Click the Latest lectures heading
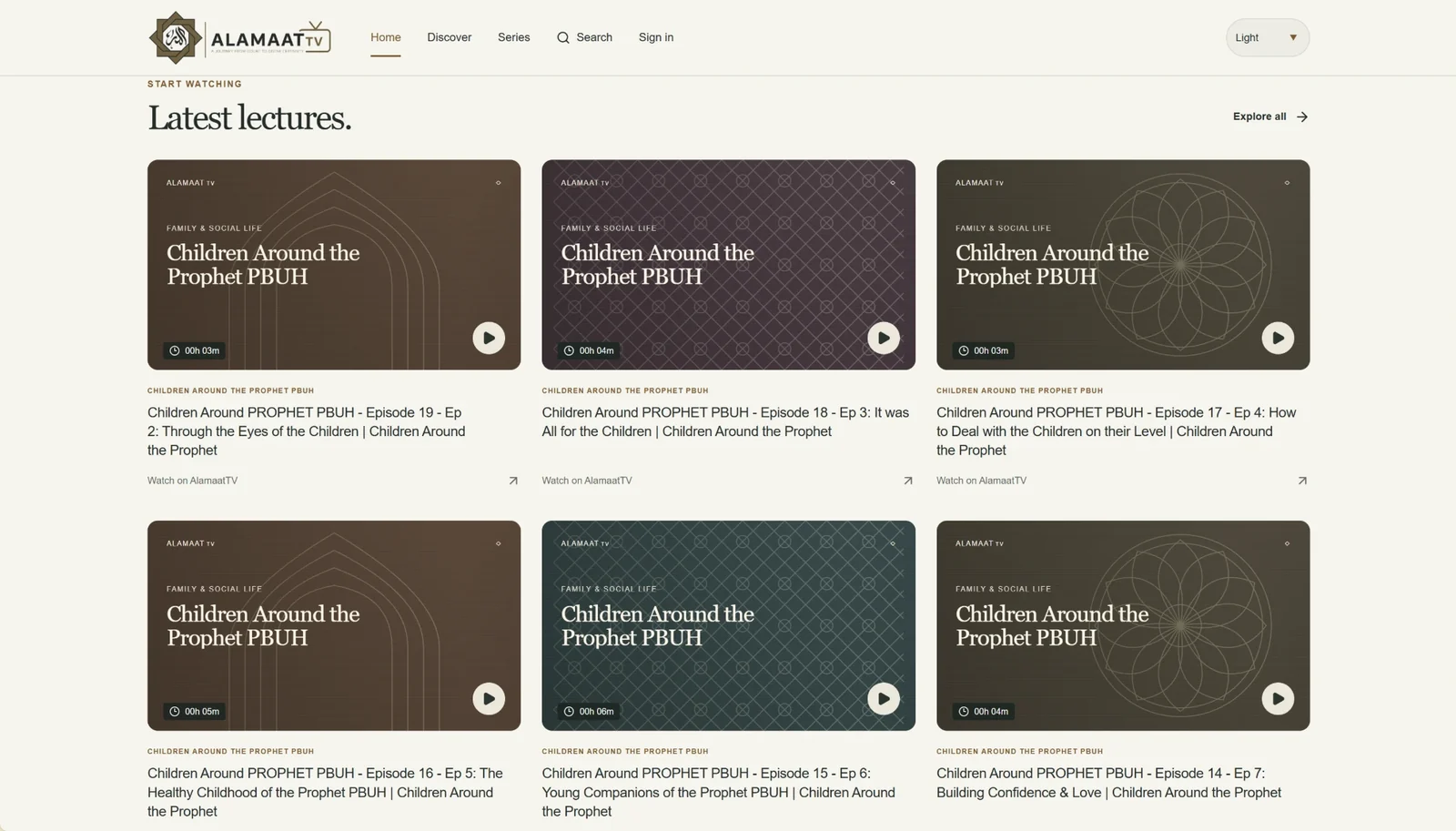The image size is (1456, 831). 249,117
